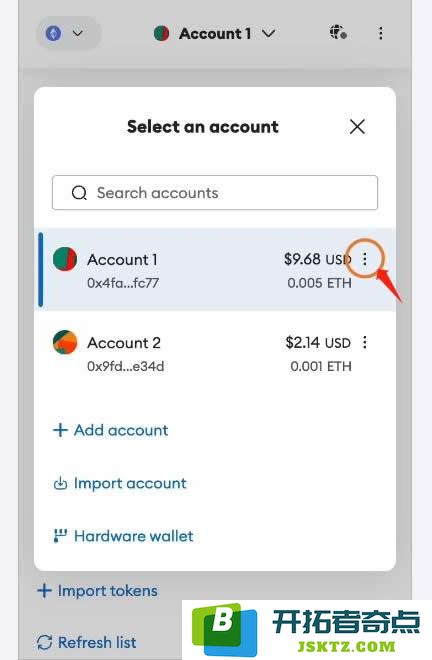Click the header Account 1 avatar icon
This screenshot has width=432, height=660.
point(162,33)
